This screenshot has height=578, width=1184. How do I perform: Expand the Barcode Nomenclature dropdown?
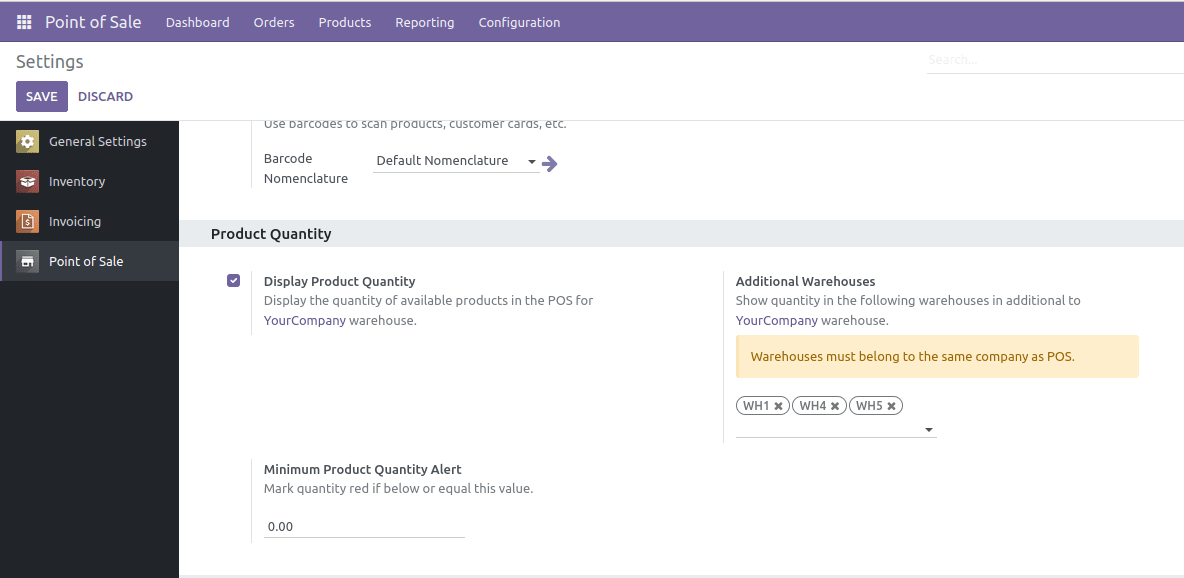531,162
